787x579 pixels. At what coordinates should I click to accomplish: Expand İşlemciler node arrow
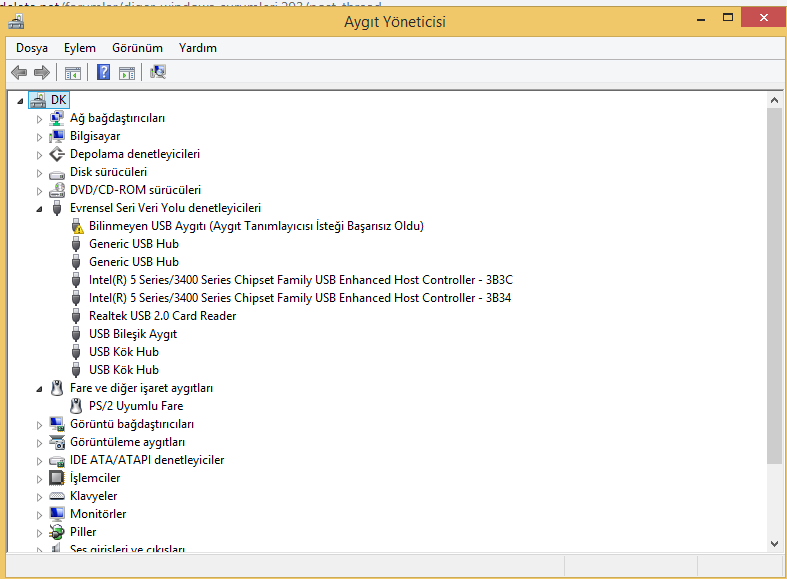pos(39,480)
